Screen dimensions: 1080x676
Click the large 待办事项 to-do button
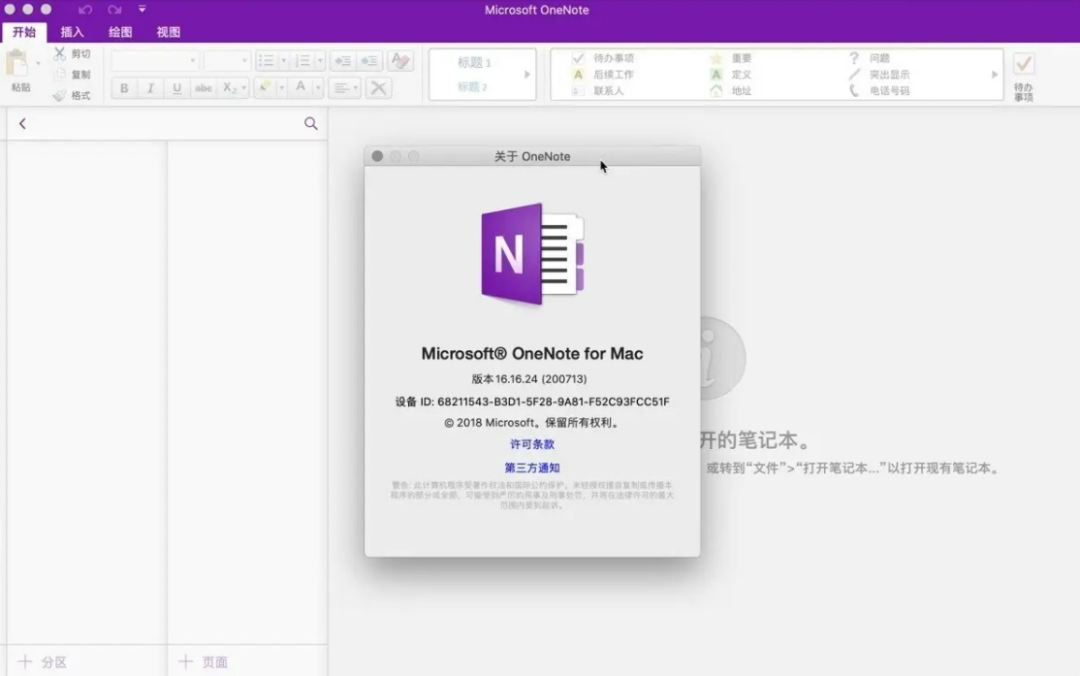point(1024,76)
